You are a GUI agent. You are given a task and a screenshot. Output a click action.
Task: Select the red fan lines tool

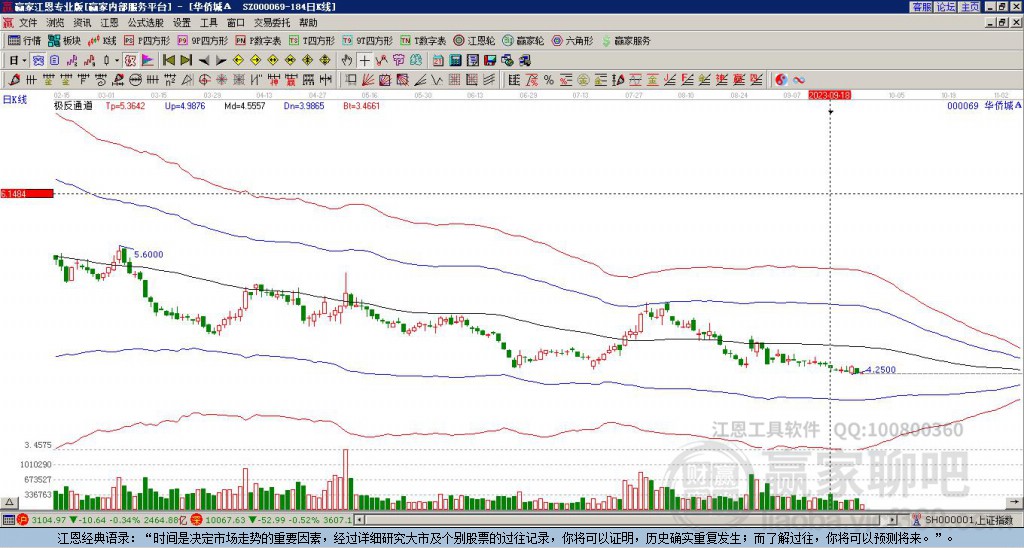tap(368, 80)
